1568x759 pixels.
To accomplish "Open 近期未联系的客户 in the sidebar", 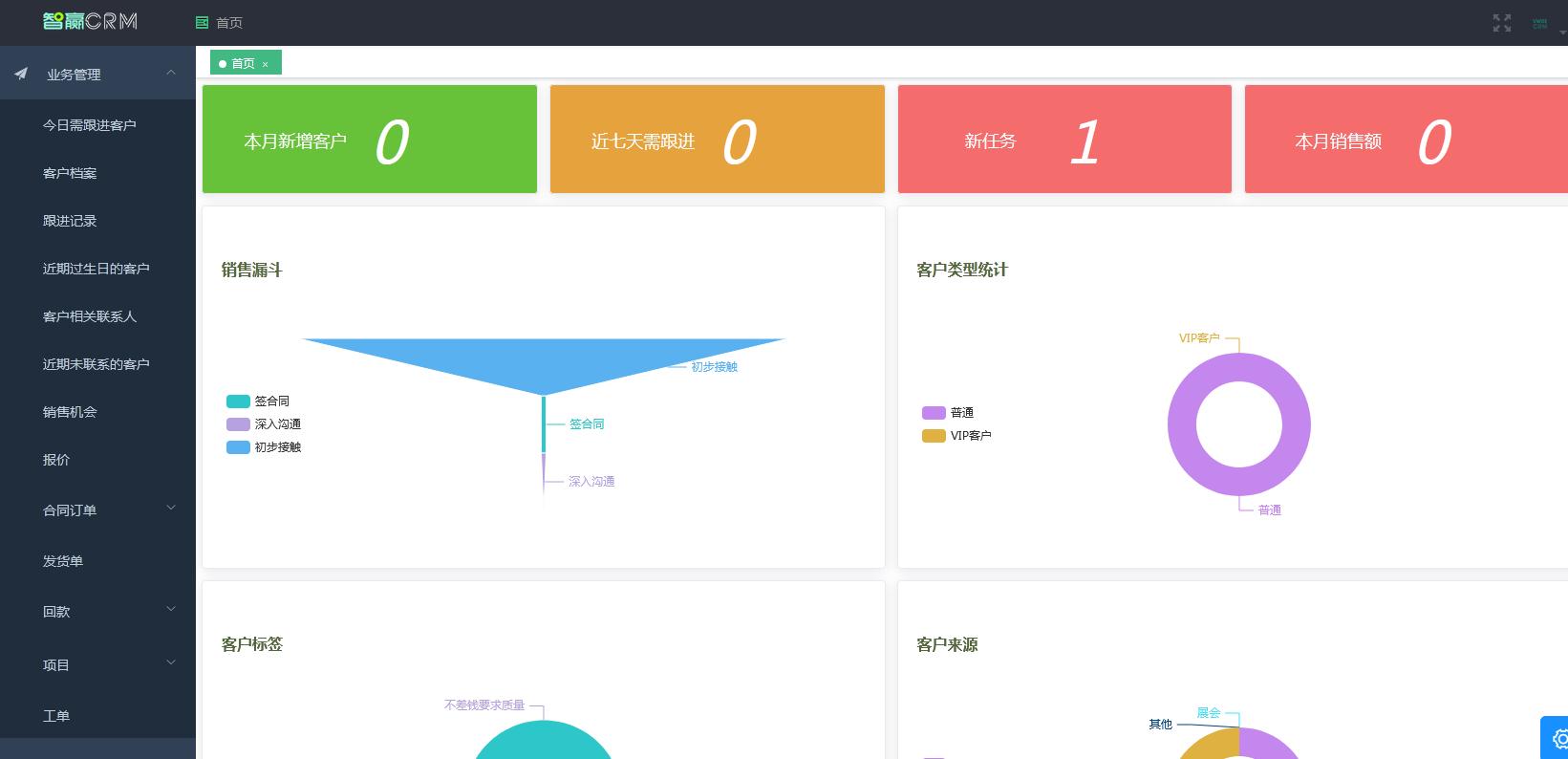I will coord(96,364).
